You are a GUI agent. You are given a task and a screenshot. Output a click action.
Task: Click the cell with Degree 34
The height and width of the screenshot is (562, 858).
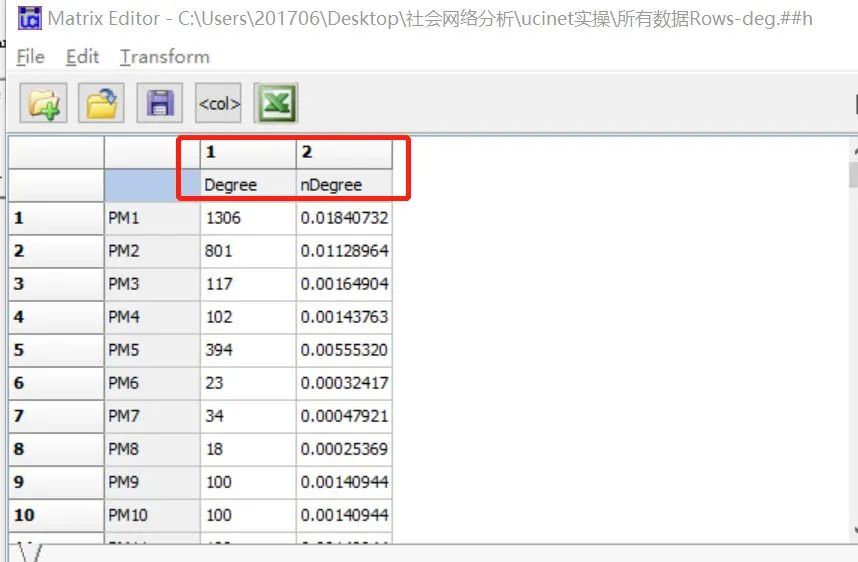click(x=248, y=416)
